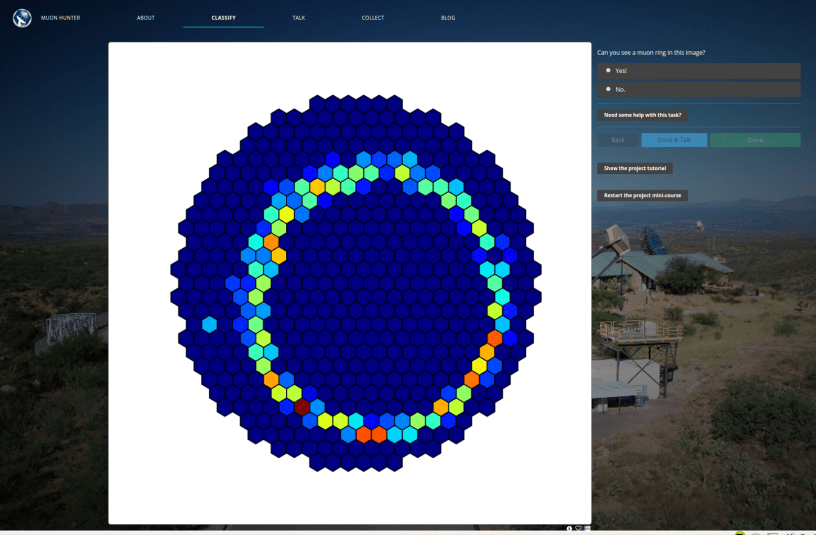
Task: Select the 'No.' answer option
Action: (698, 89)
